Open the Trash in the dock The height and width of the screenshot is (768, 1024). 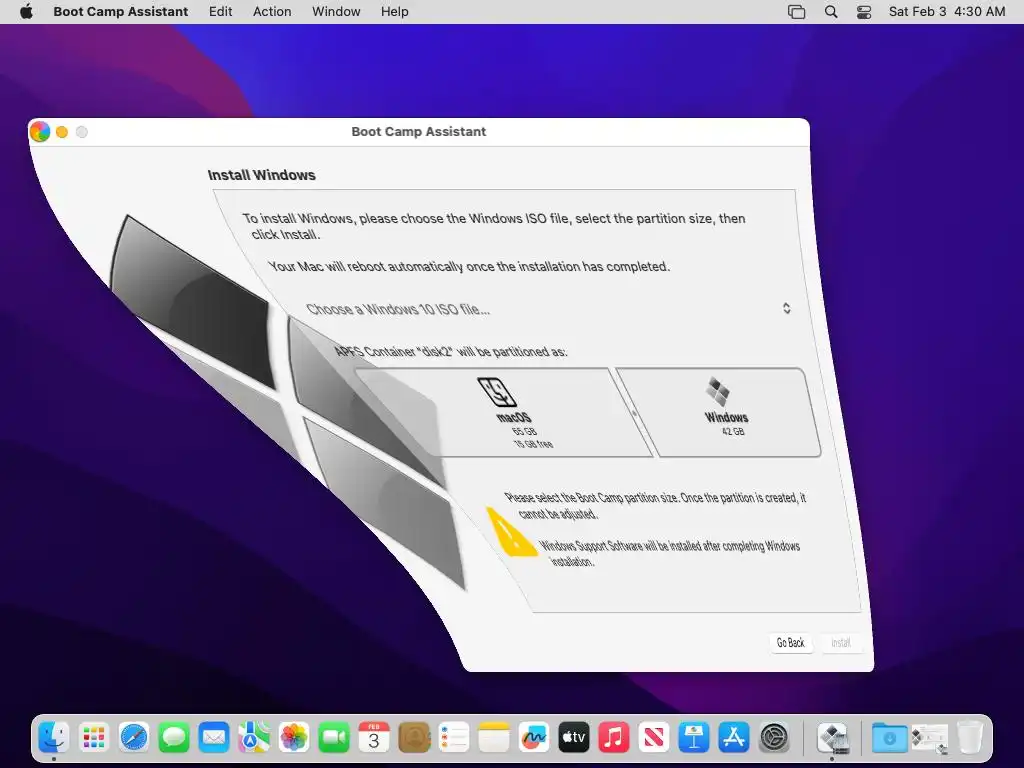970,738
